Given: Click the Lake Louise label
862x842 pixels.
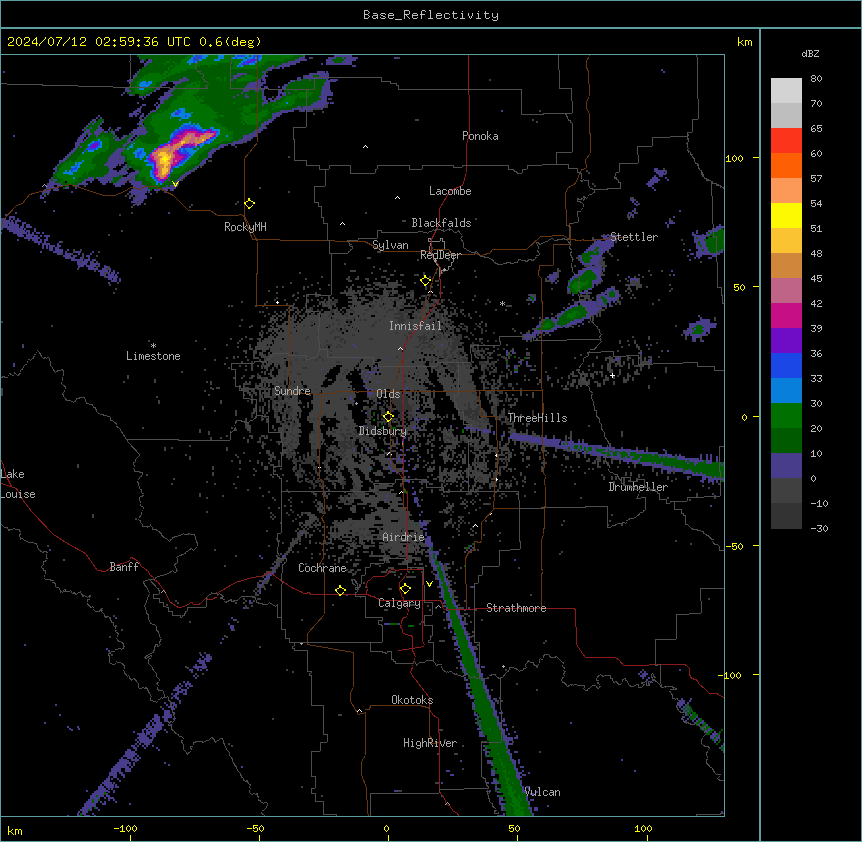Looking at the screenshot, I should point(18,484).
